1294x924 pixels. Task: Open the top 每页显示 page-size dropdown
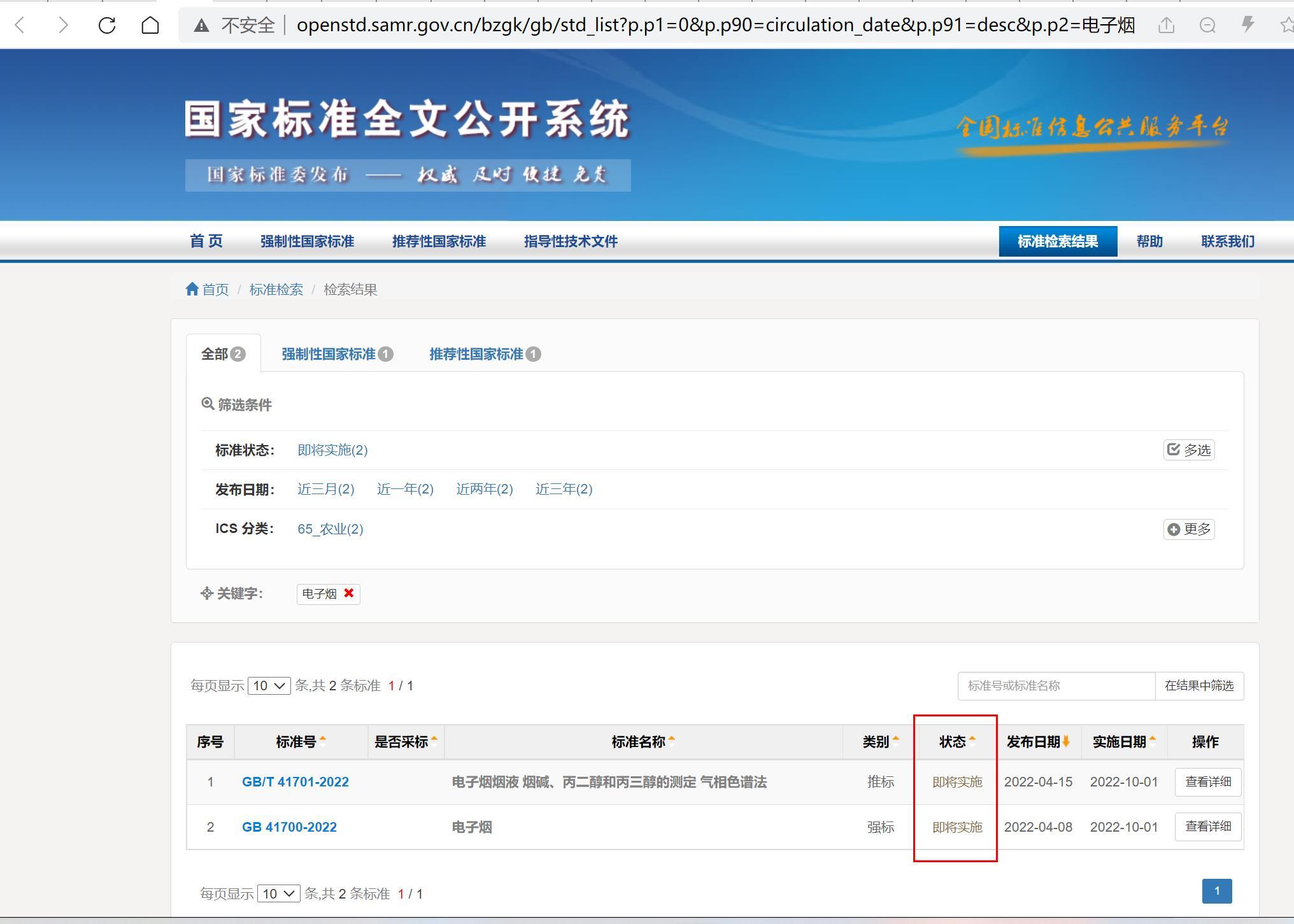269,686
